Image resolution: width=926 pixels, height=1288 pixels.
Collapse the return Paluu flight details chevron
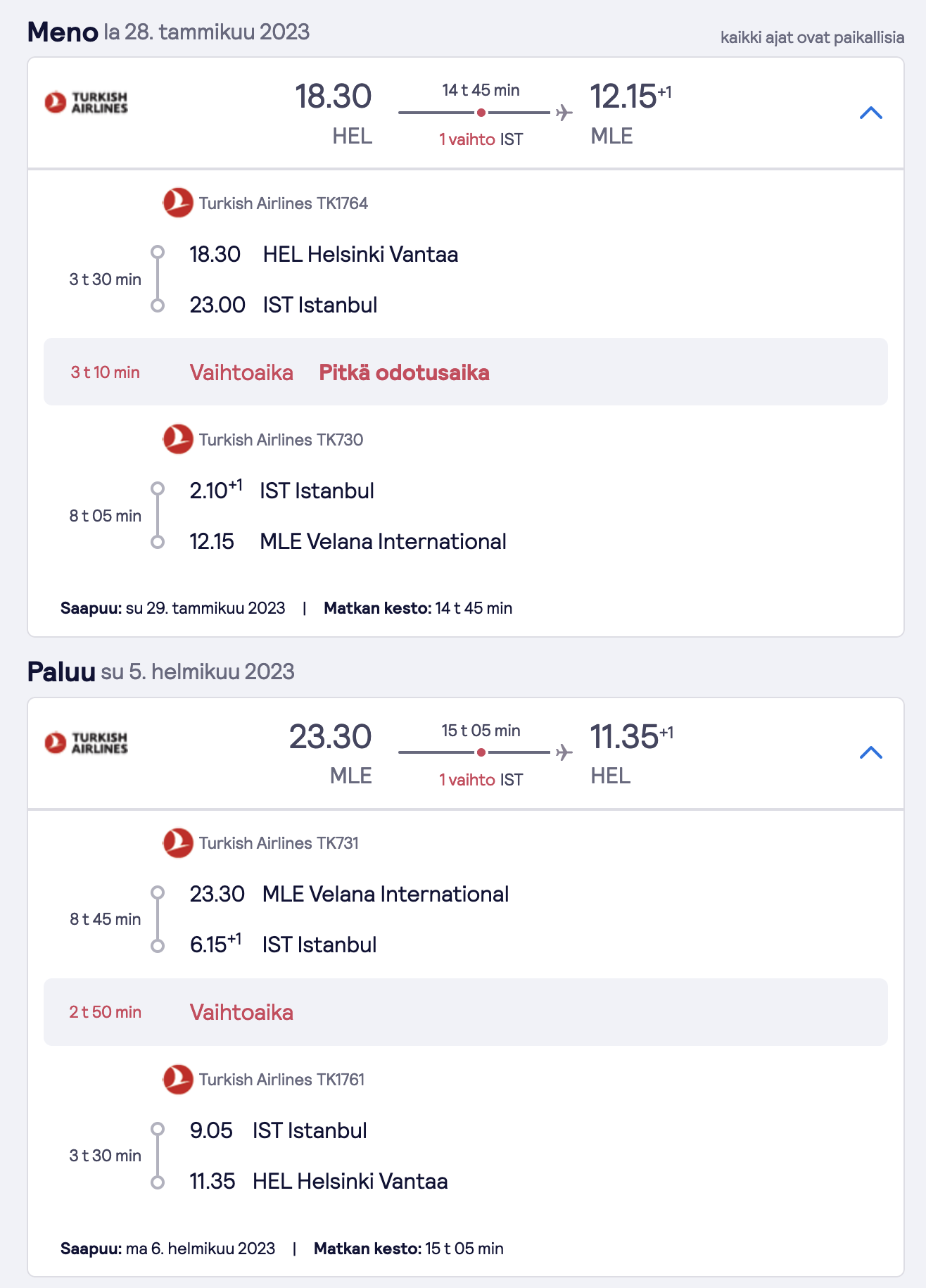tap(870, 752)
